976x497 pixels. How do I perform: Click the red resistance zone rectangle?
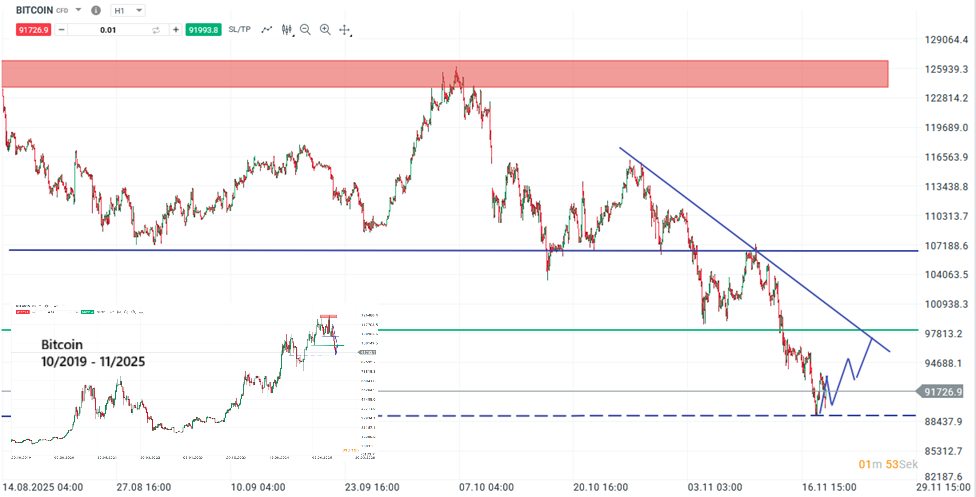coord(444,73)
